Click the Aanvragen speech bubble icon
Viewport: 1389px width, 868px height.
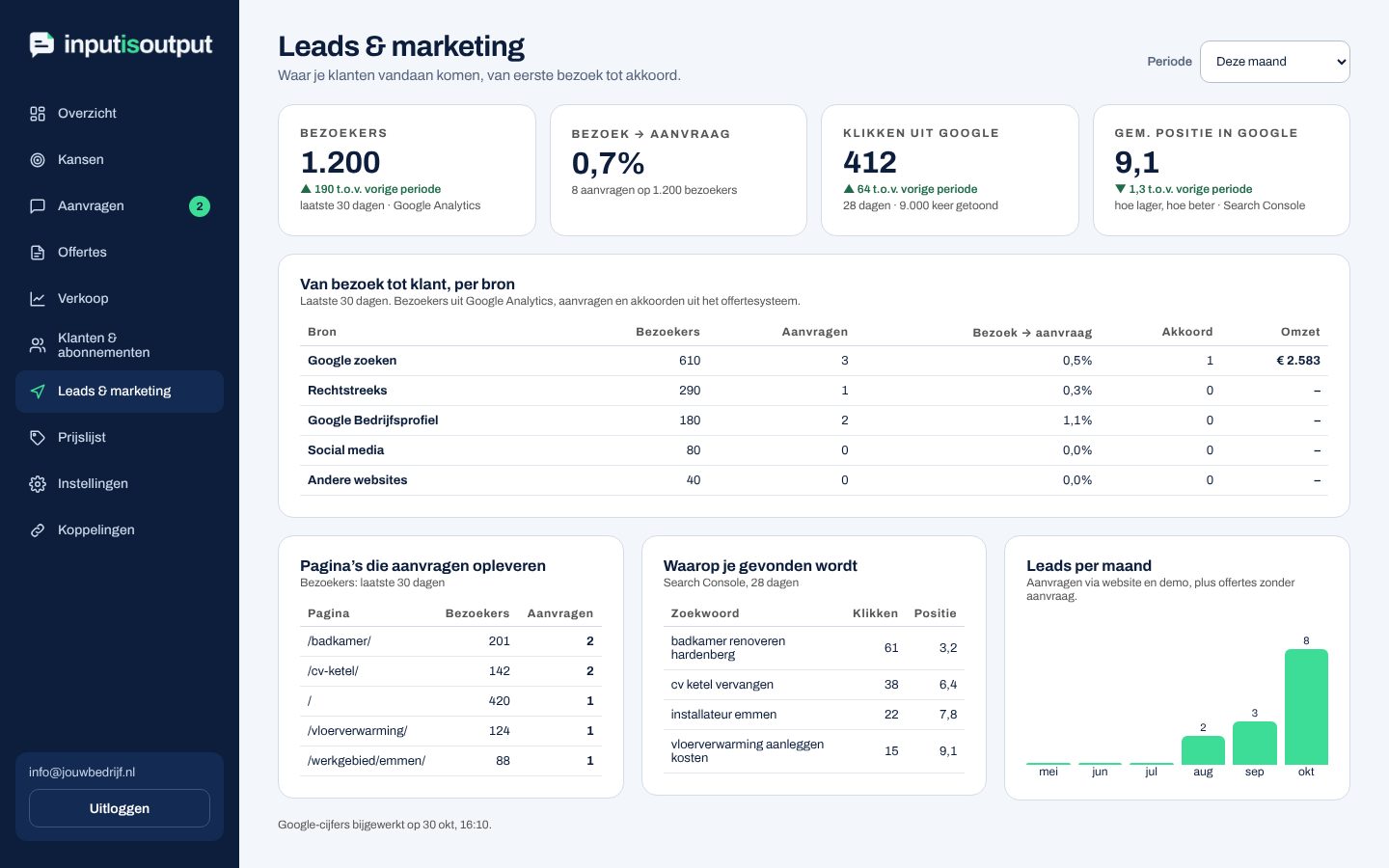coord(38,206)
